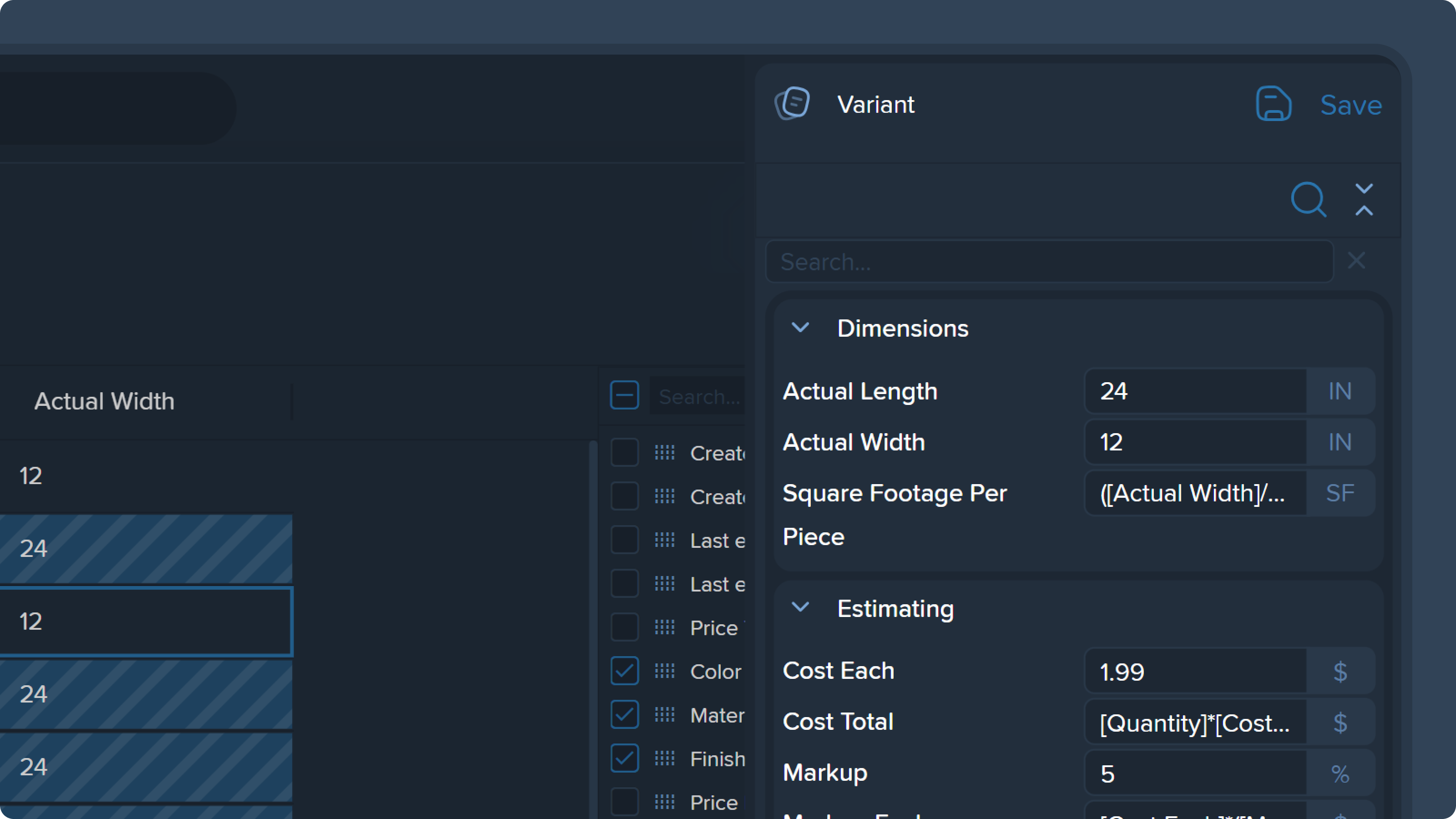Click the Actual Width column header
The width and height of the screenshot is (1456, 819).
click(105, 401)
